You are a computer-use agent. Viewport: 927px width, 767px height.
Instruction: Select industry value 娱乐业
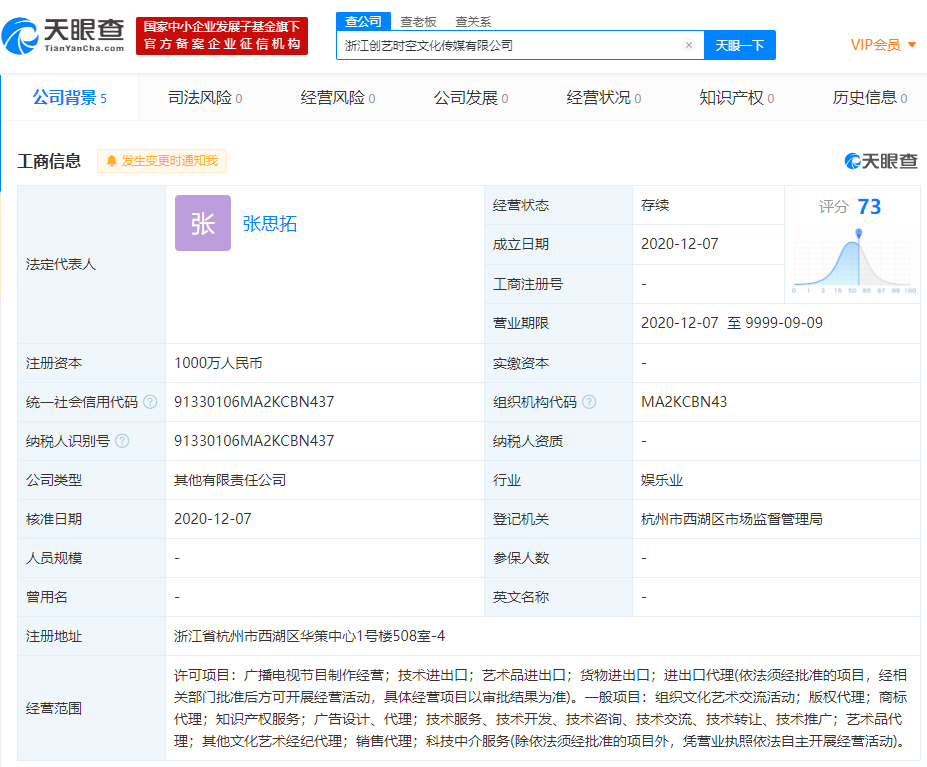[x=662, y=480]
